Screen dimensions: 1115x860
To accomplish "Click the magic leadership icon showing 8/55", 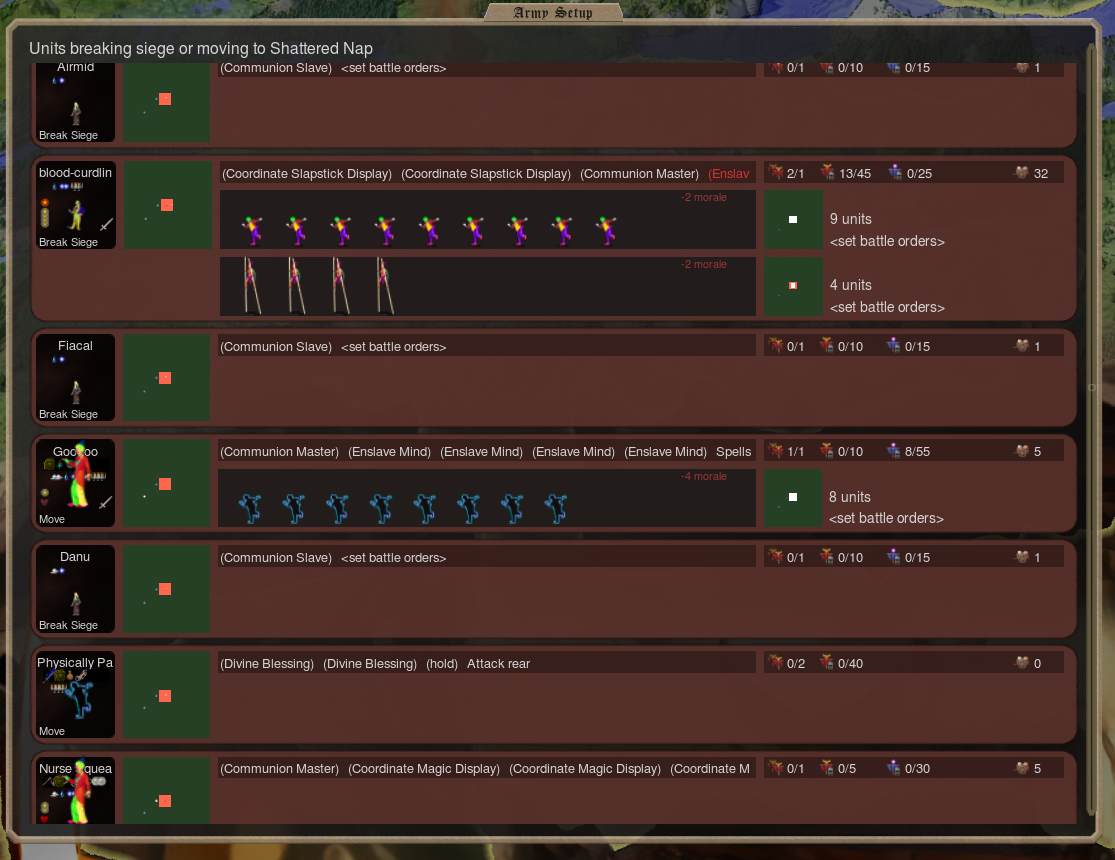I will 894,450.
